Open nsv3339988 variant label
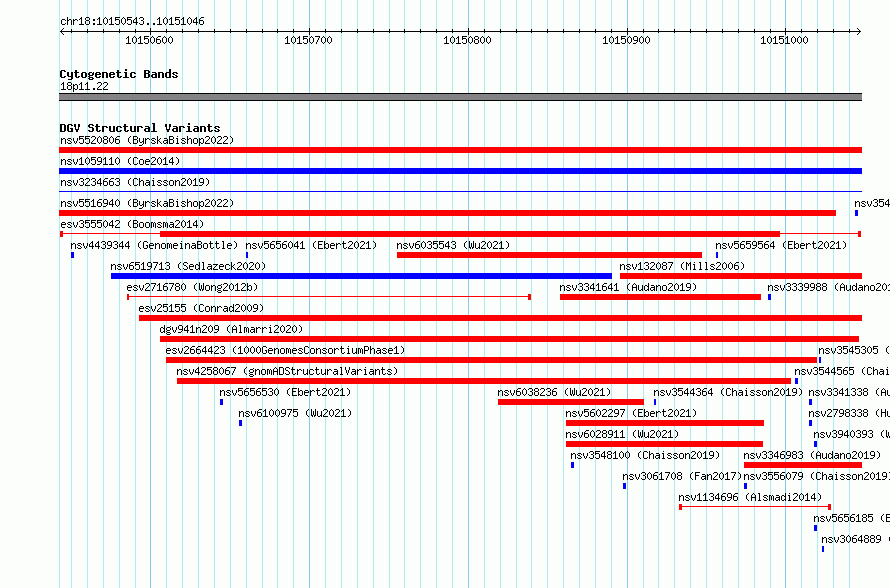890x588 pixels. 828,287
